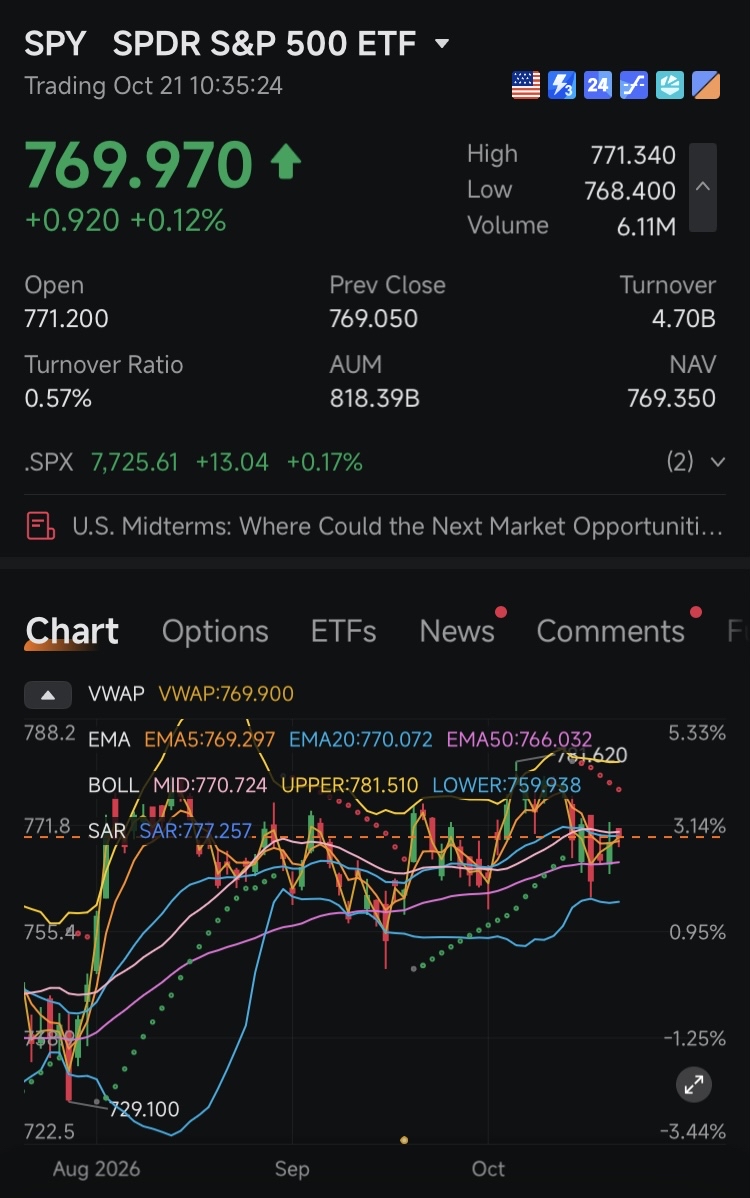Tap the EMA indicator label
Image resolution: width=750 pixels, height=1198 pixels.
(x=109, y=740)
